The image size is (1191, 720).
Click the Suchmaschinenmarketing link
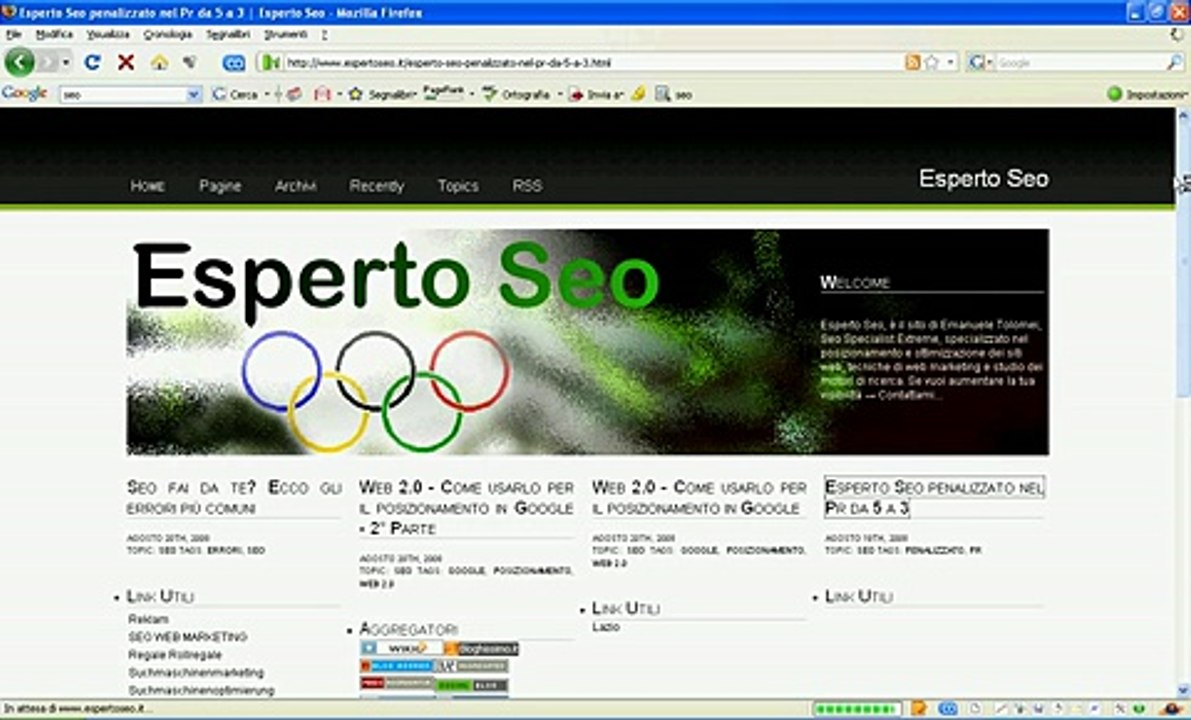pyautogui.click(x=196, y=672)
